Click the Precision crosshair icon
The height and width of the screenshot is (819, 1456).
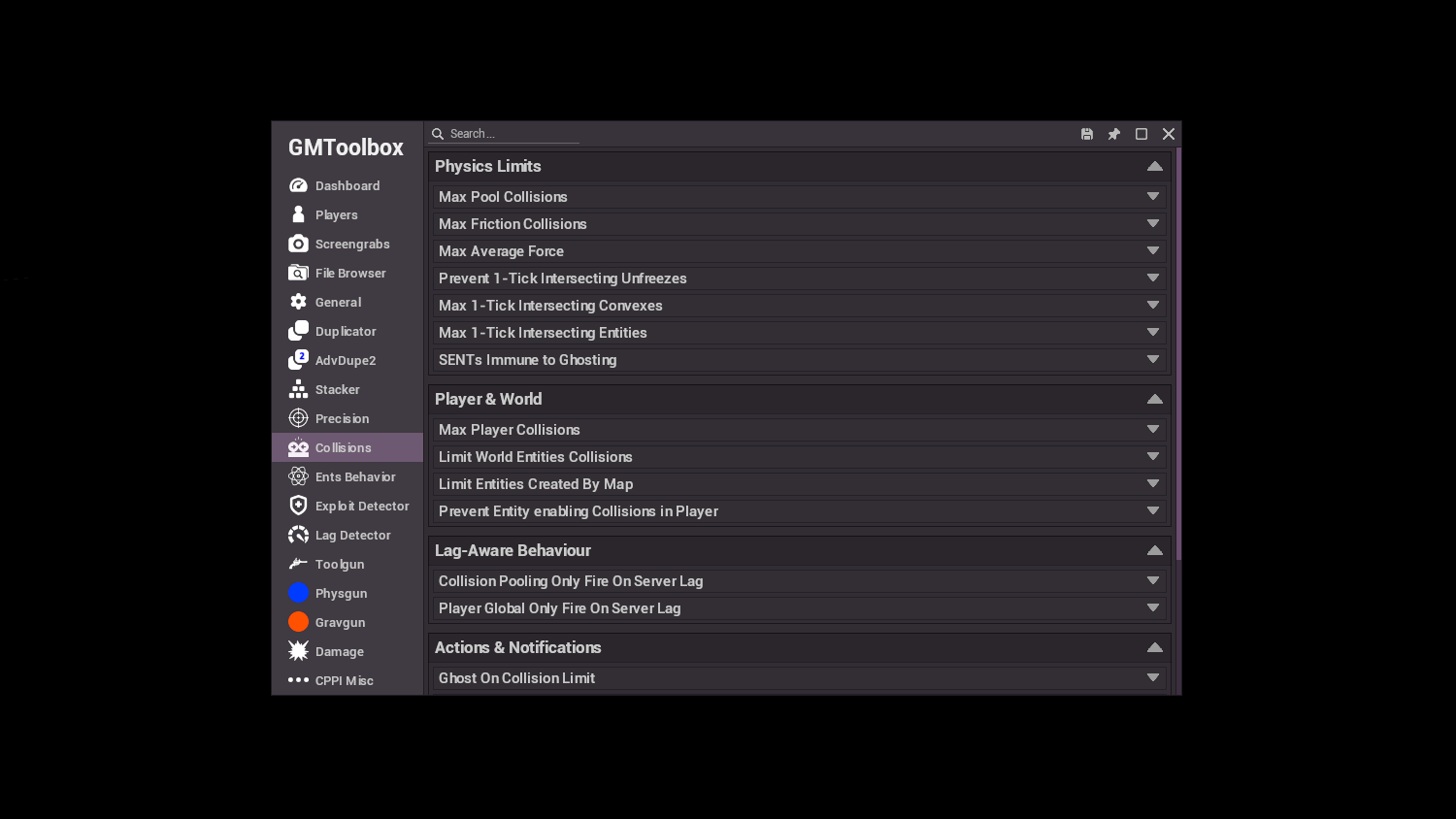[x=298, y=418]
